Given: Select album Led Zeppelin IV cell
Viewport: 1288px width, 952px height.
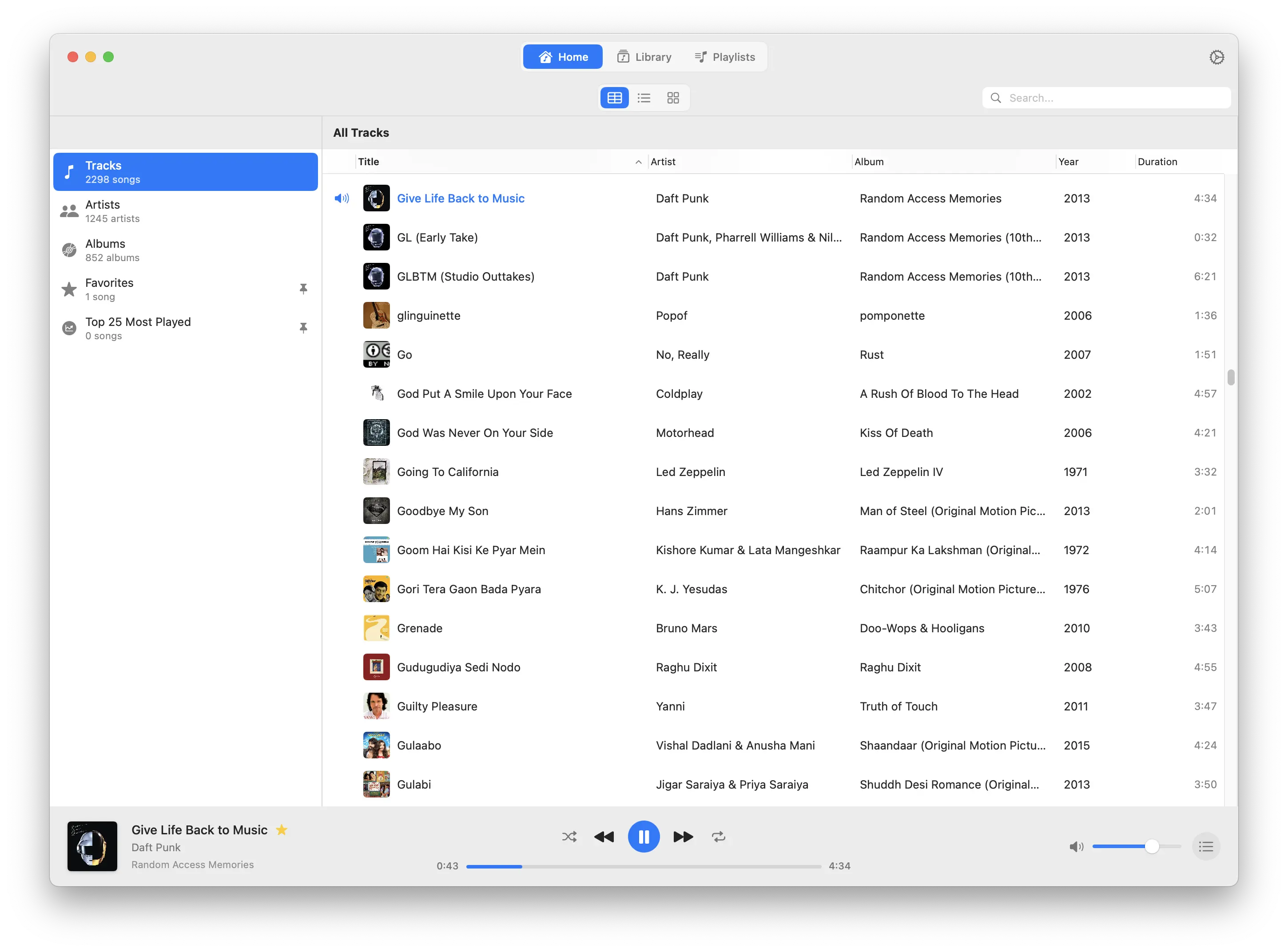Looking at the screenshot, I should click(901, 472).
